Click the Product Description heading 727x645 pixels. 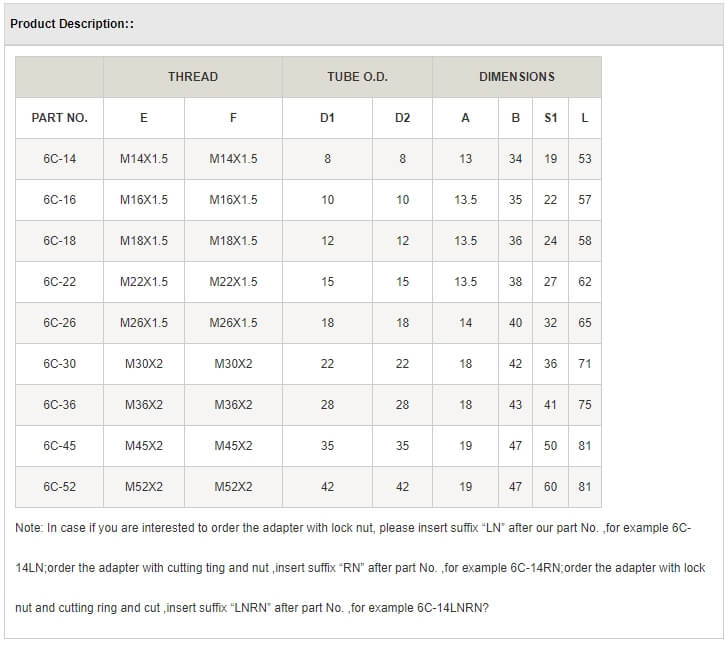click(x=72, y=24)
